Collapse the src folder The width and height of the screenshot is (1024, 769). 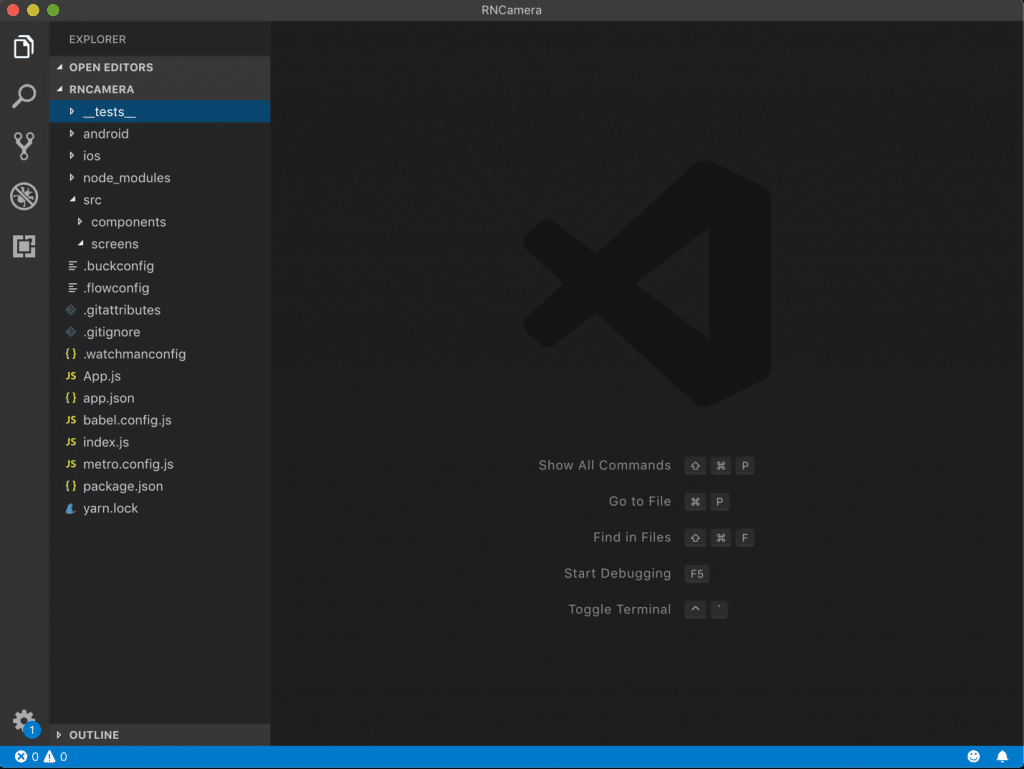point(92,200)
